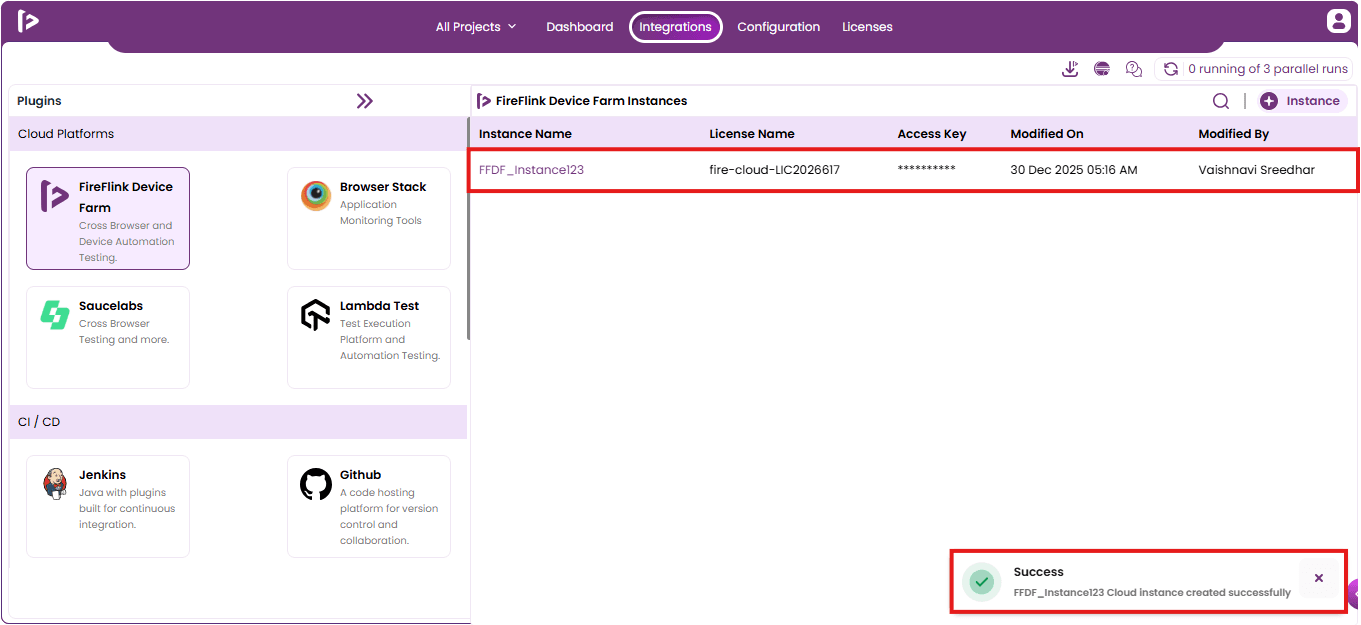Click the Instance Name column header
This screenshot has width=1361, height=625.
(x=525, y=134)
